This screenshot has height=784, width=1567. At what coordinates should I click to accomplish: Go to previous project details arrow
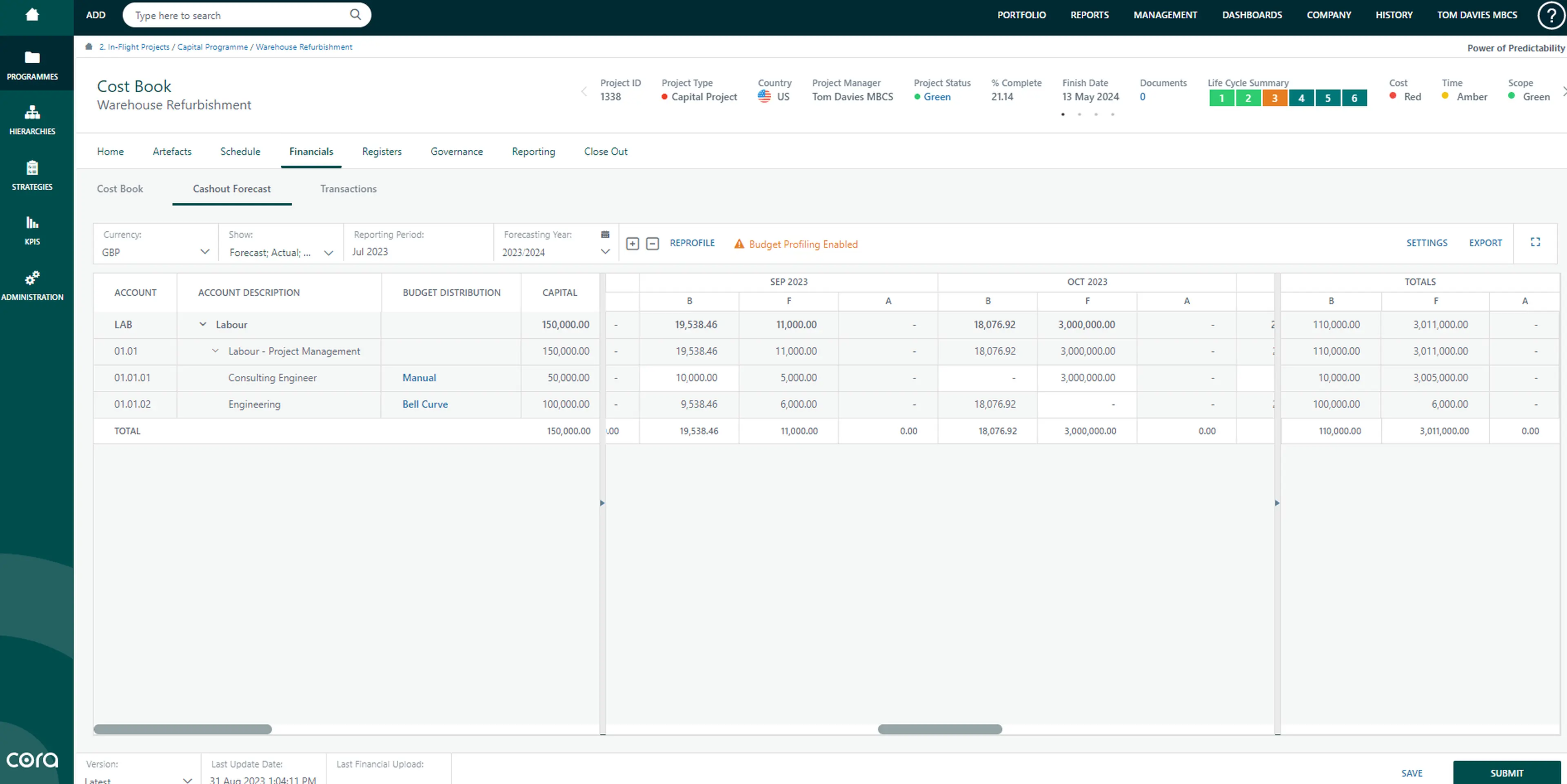584,92
